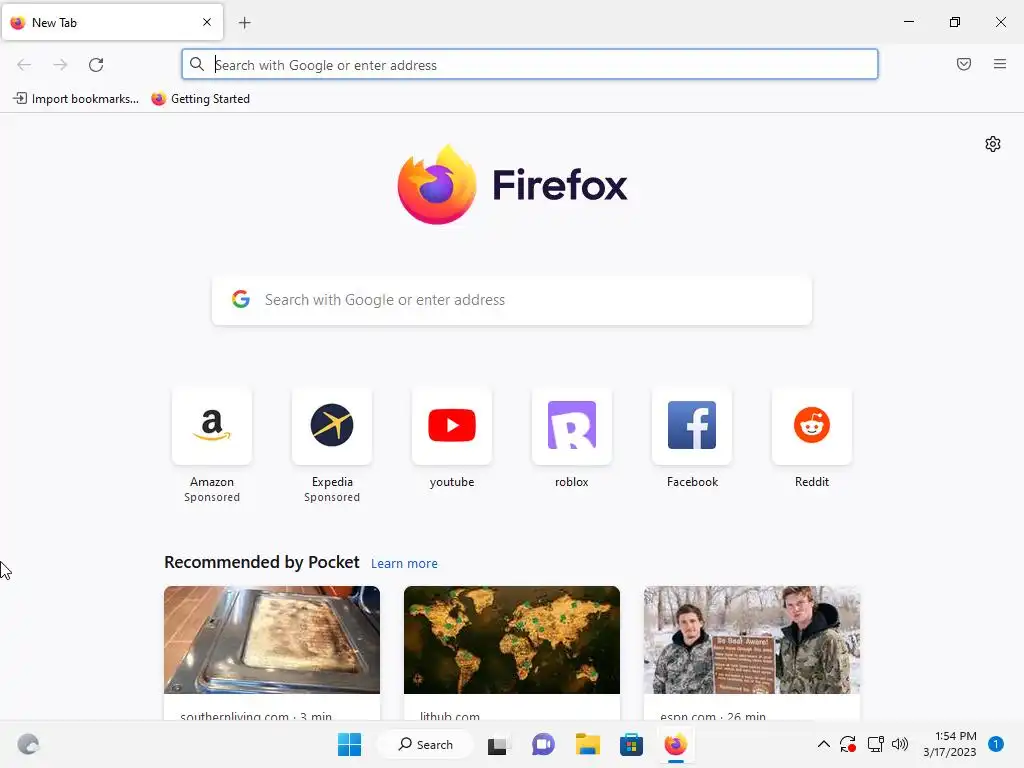Click the Forward navigation arrow
The image size is (1024, 768).
click(60, 64)
